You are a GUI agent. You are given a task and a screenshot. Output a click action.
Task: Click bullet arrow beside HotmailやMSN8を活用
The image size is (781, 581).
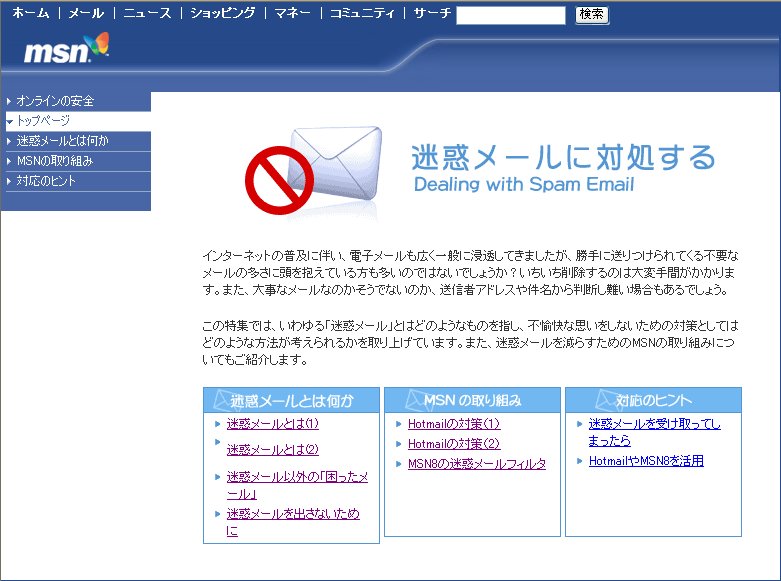[579, 461]
